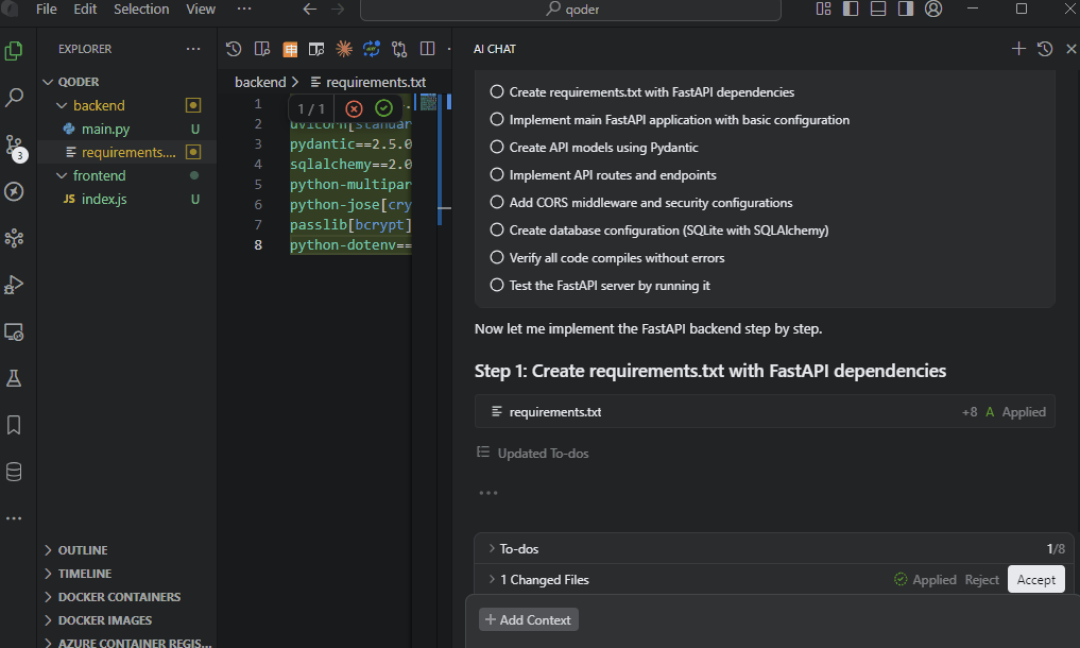The image size is (1080, 648).
Task: Click the compare changes icon in editor toolbar
Action: (x=399, y=49)
